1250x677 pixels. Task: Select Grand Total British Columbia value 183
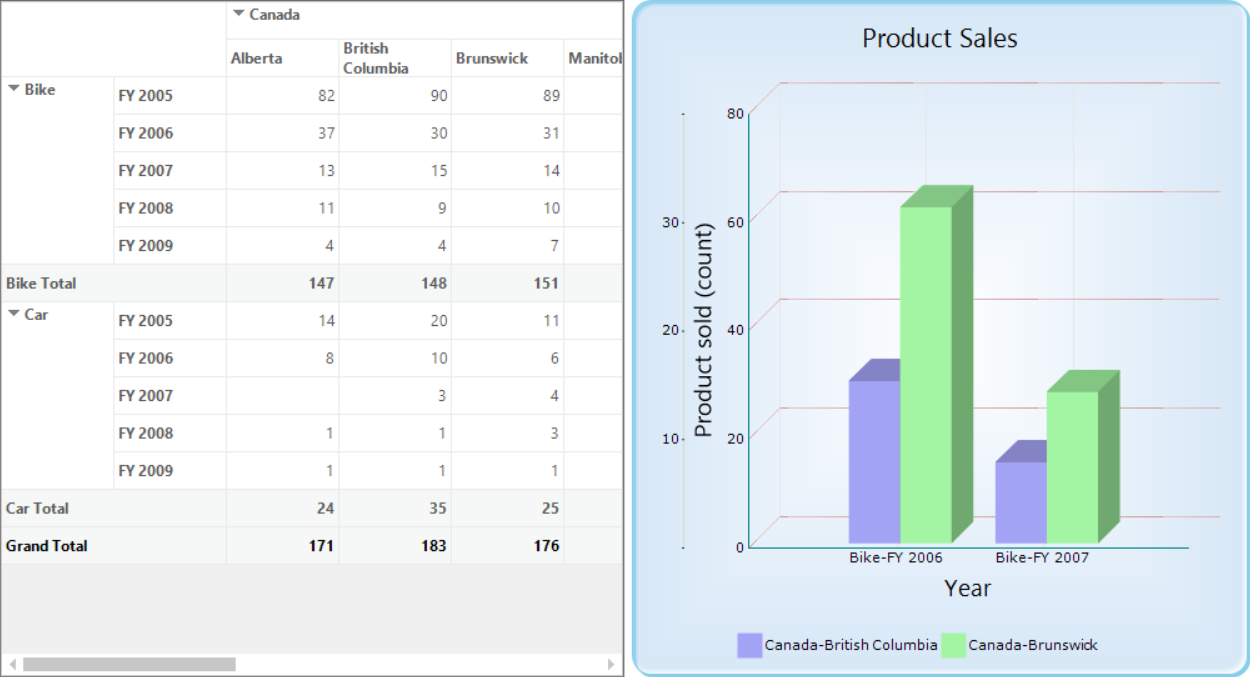[x=395, y=546]
